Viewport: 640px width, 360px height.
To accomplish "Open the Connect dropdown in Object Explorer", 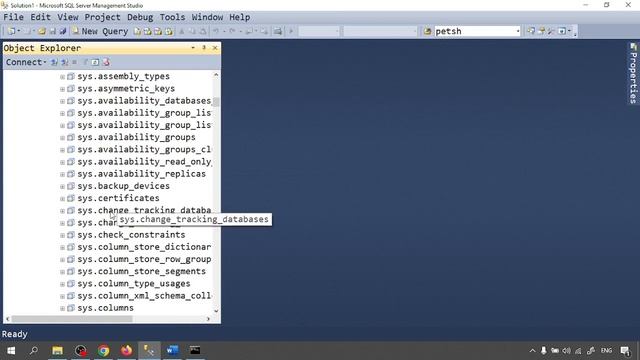I will (x=26, y=62).
